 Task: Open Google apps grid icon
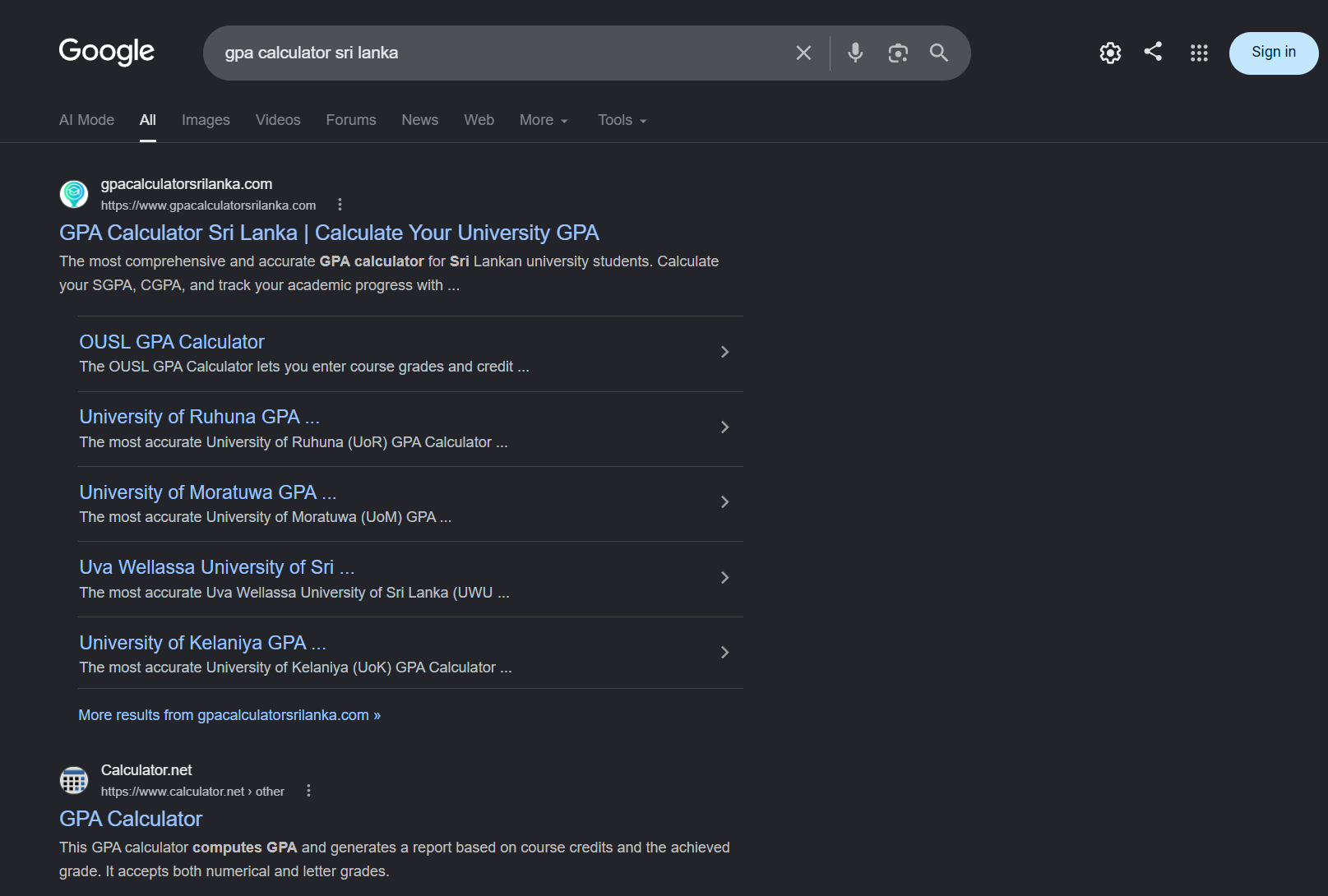click(1199, 53)
